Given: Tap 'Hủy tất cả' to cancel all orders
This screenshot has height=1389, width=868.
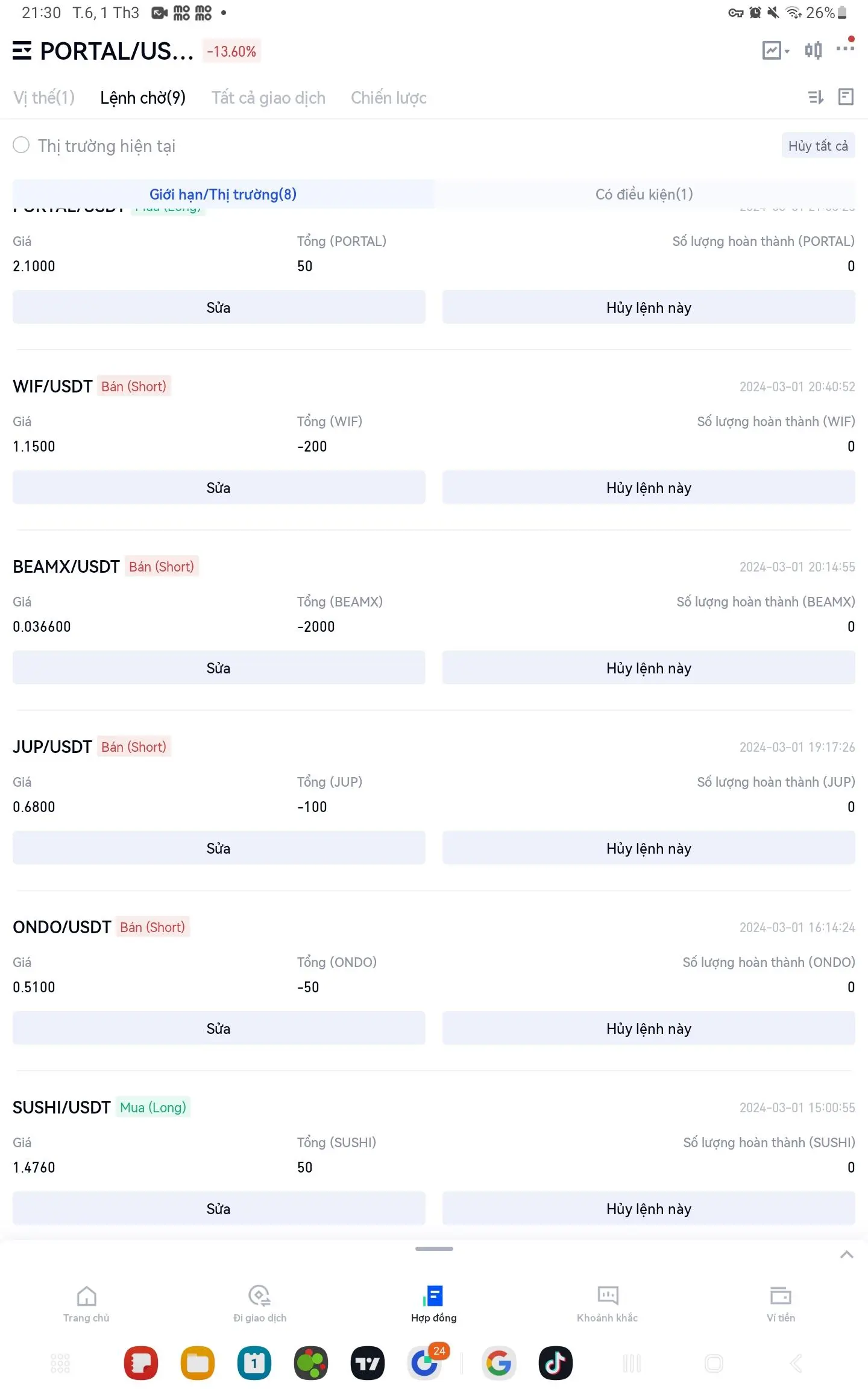Looking at the screenshot, I should (818, 146).
